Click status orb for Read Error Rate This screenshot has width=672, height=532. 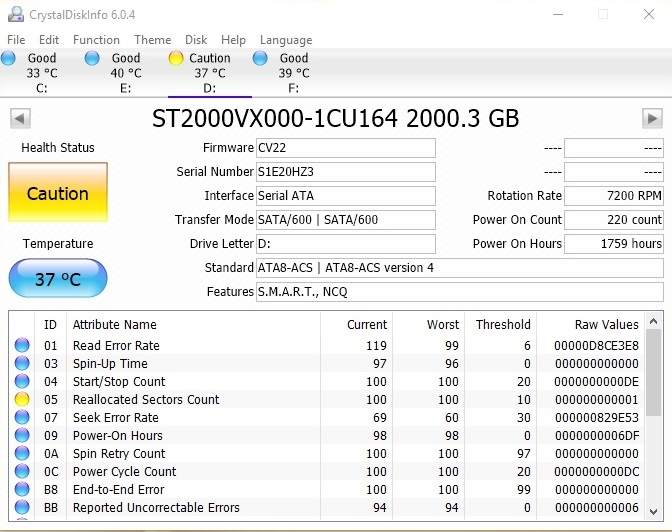tap(22, 345)
